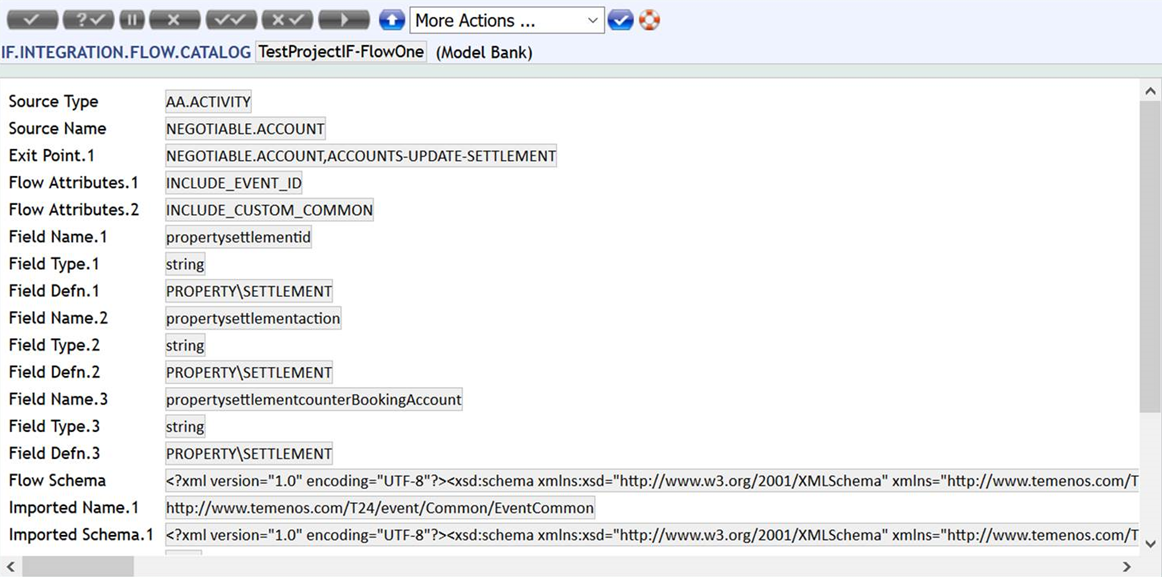Click the vertical scrollbar up arrow
This screenshot has width=1162, height=577.
pos(1150,91)
